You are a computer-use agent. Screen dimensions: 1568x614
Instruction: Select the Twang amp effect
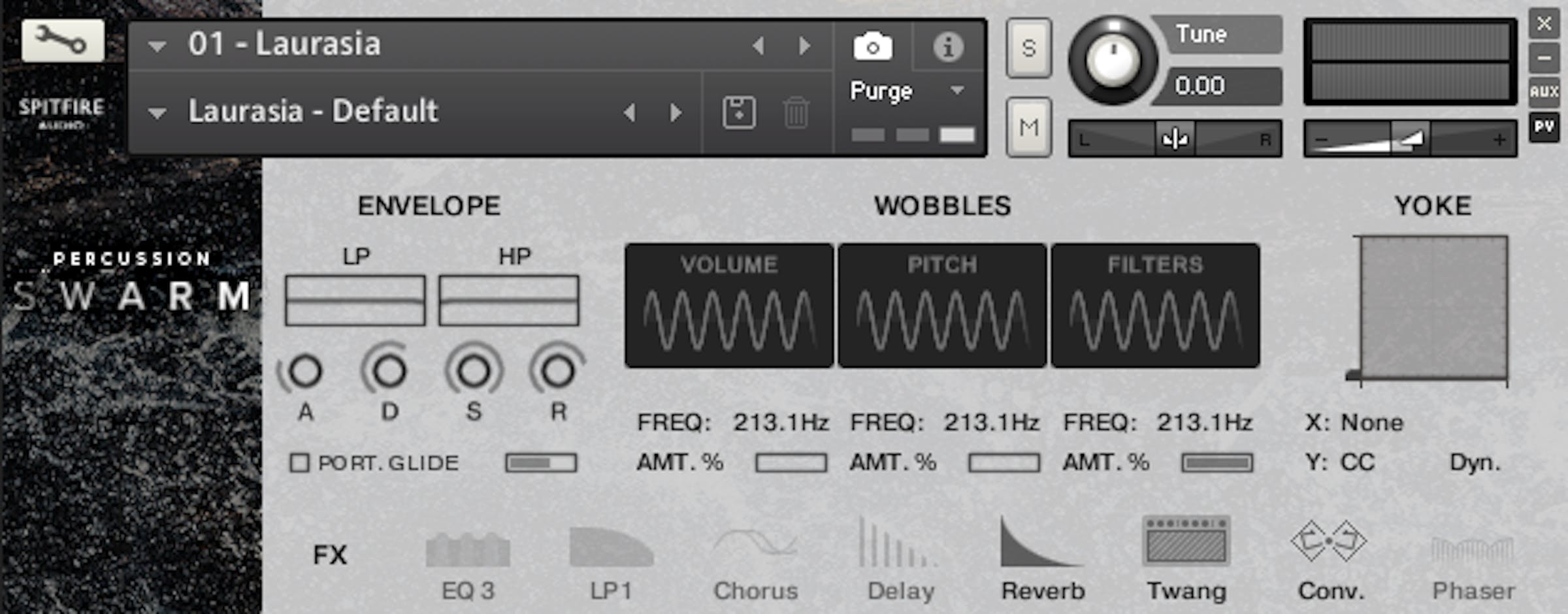tap(1186, 555)
